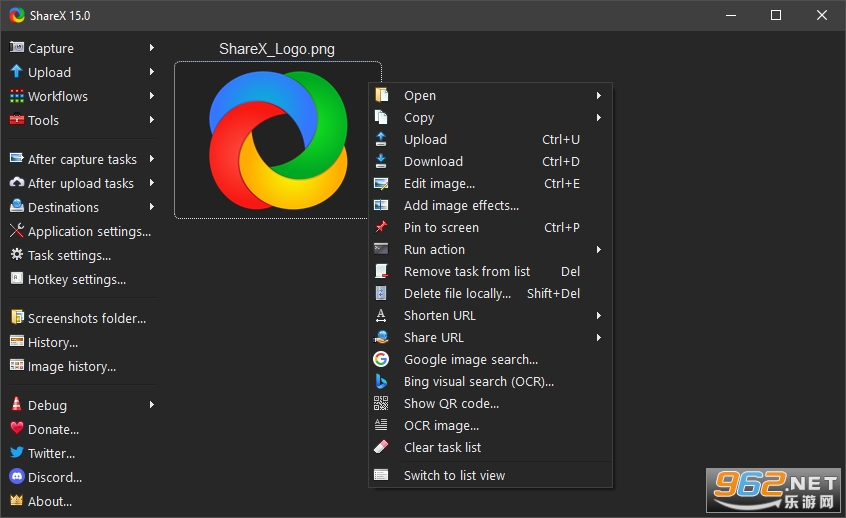The width and height of the screenshot is (846, 518).
Task: Click the History list icon
Action: 17,342
